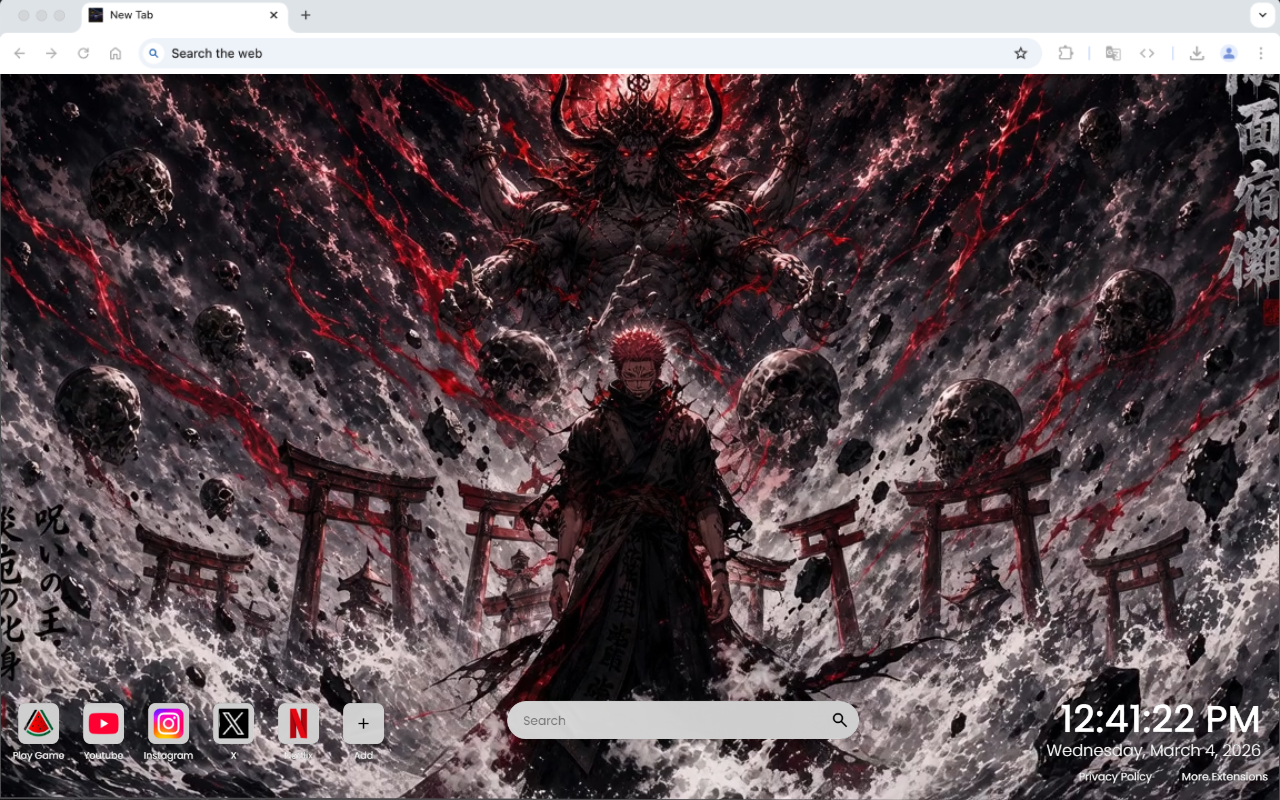
Task: Open the X shortcut icon
Action: (233, 723)
